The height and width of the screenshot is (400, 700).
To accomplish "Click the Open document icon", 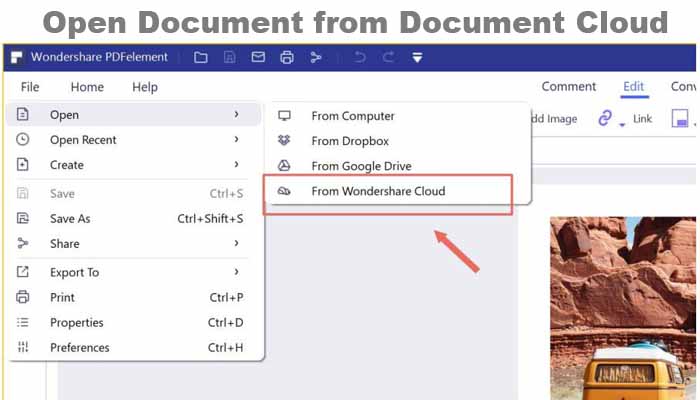I will click(22, 114).
